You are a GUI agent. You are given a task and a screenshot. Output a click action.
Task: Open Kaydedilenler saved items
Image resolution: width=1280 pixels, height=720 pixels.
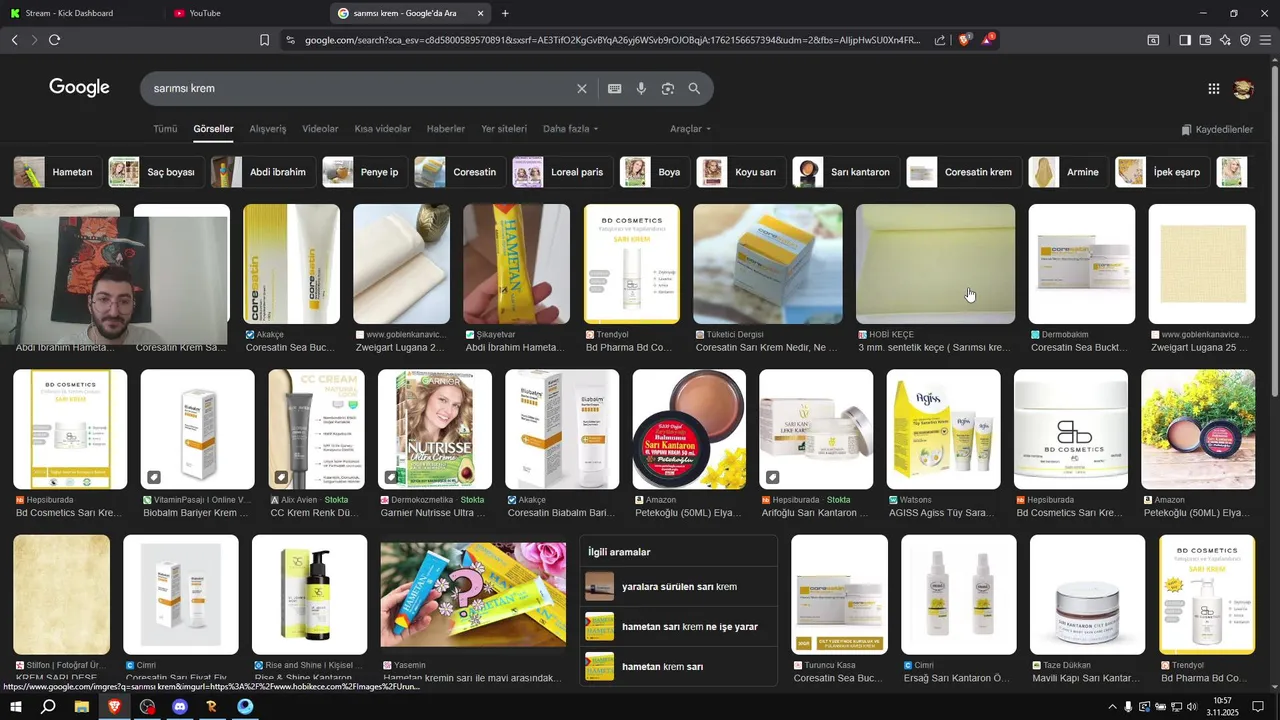click(x=1217, y=130)
